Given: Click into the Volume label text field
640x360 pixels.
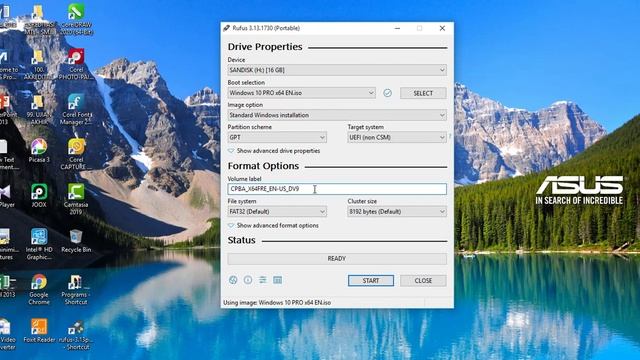Looking at the screenshot, I should point(337,189).
